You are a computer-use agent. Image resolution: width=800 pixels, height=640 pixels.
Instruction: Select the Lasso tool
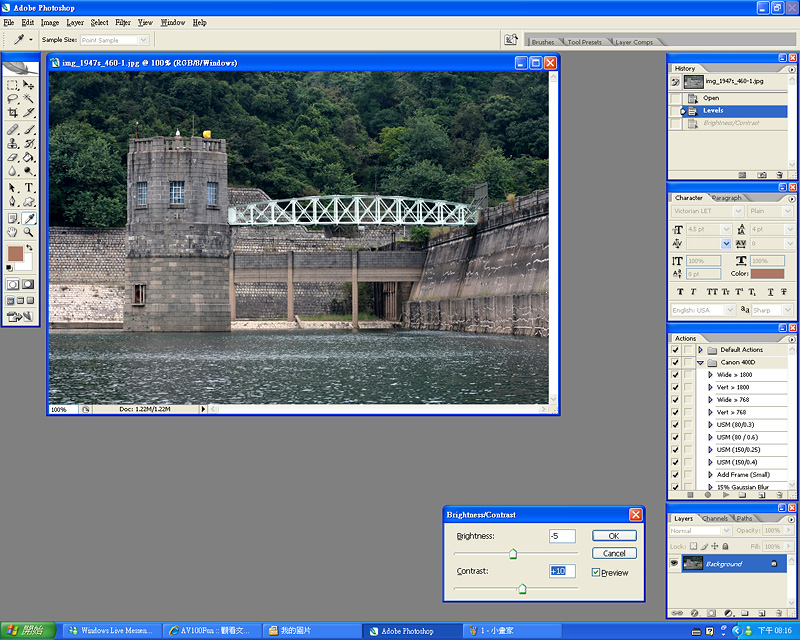(x=13, y=99)
